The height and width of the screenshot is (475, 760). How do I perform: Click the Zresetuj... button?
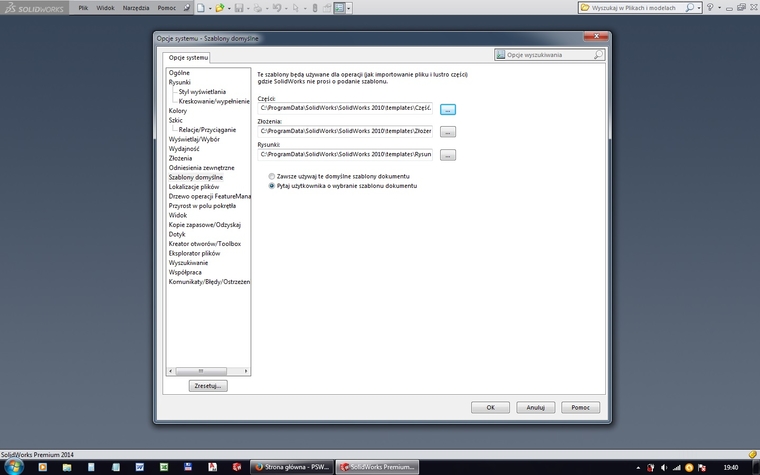(x=207, y=386)
